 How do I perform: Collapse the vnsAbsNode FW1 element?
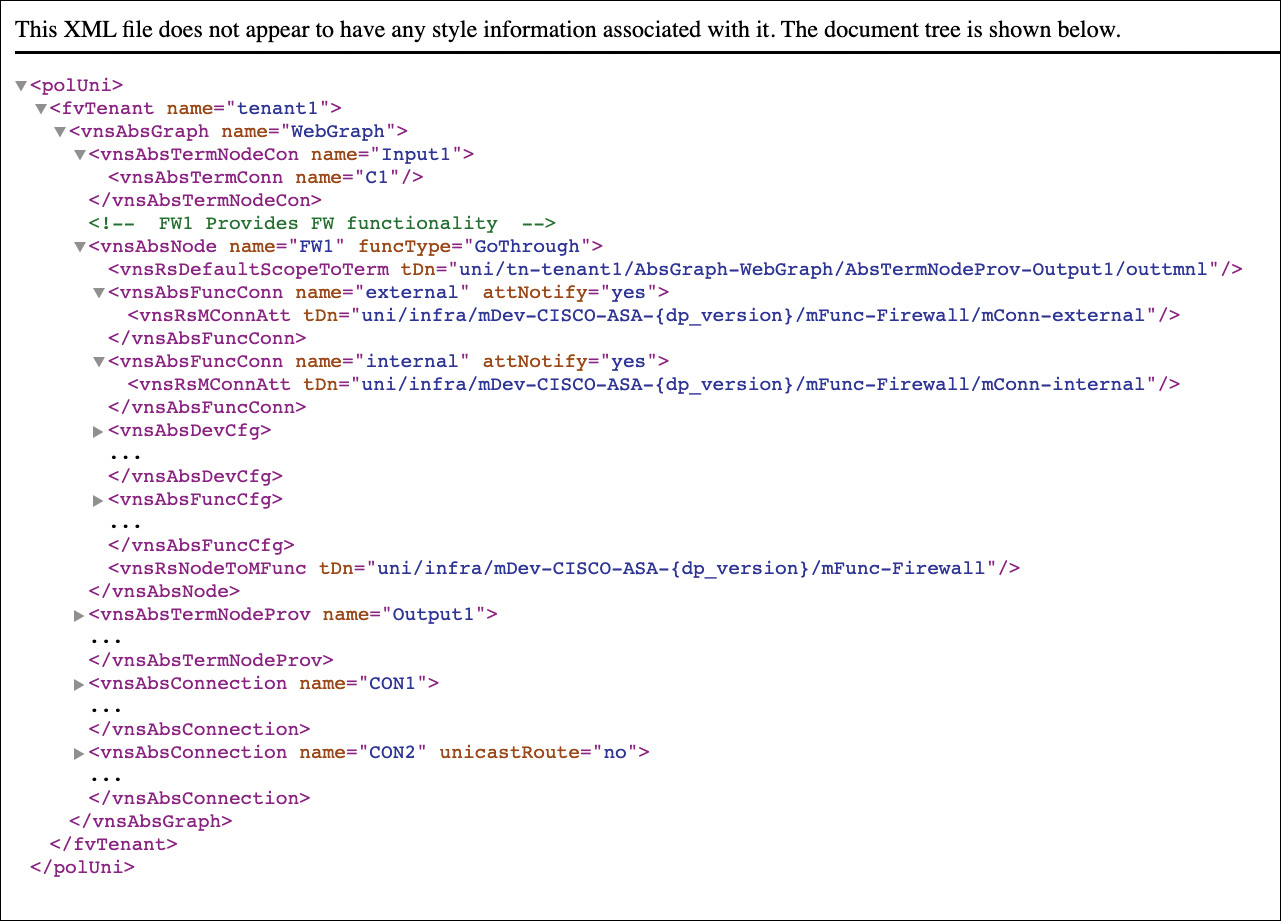point(80,247)
